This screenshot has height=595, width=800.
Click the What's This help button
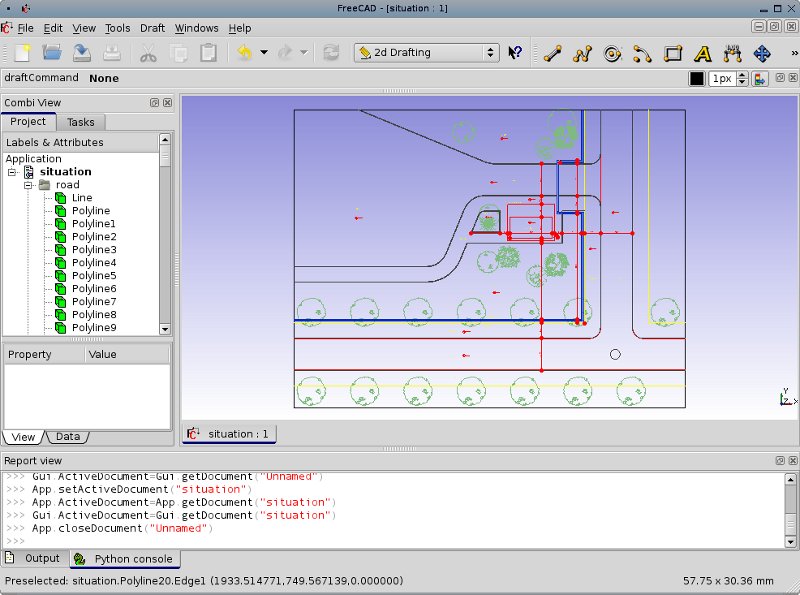513,54
